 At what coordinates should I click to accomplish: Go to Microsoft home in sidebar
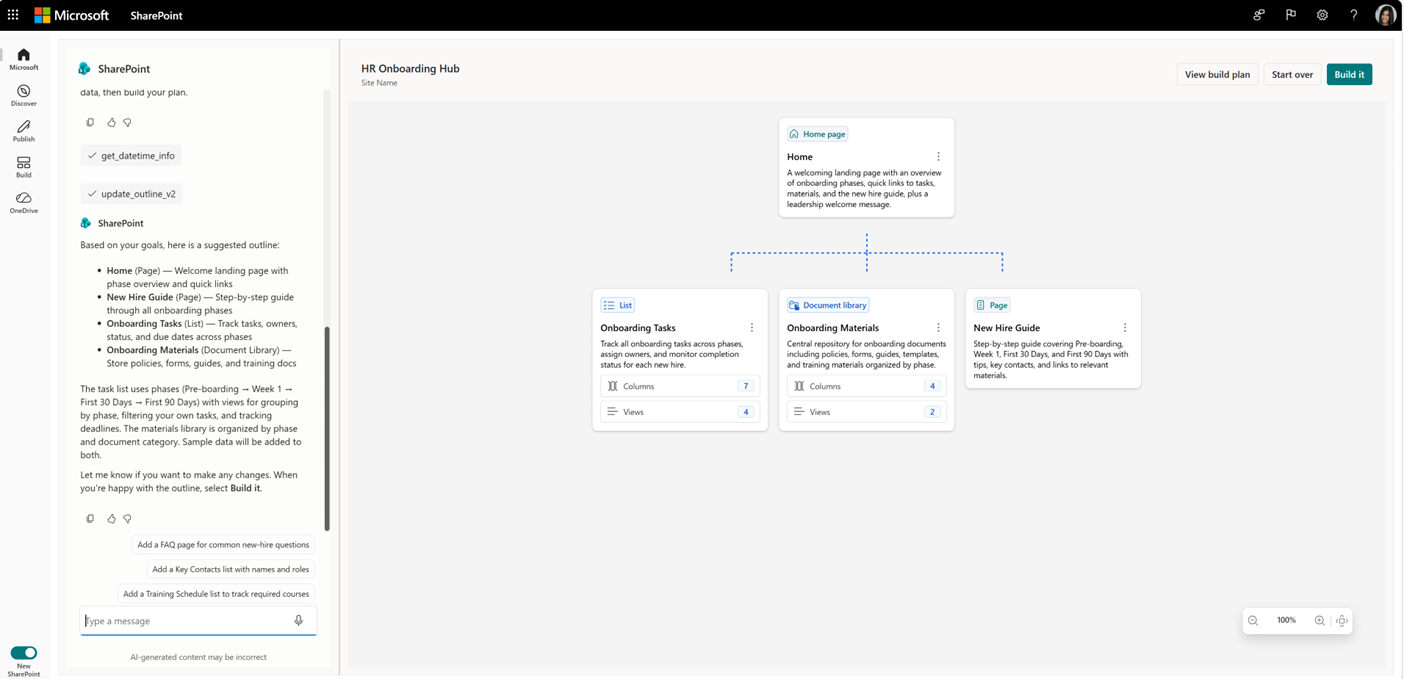tap(23, 59)
